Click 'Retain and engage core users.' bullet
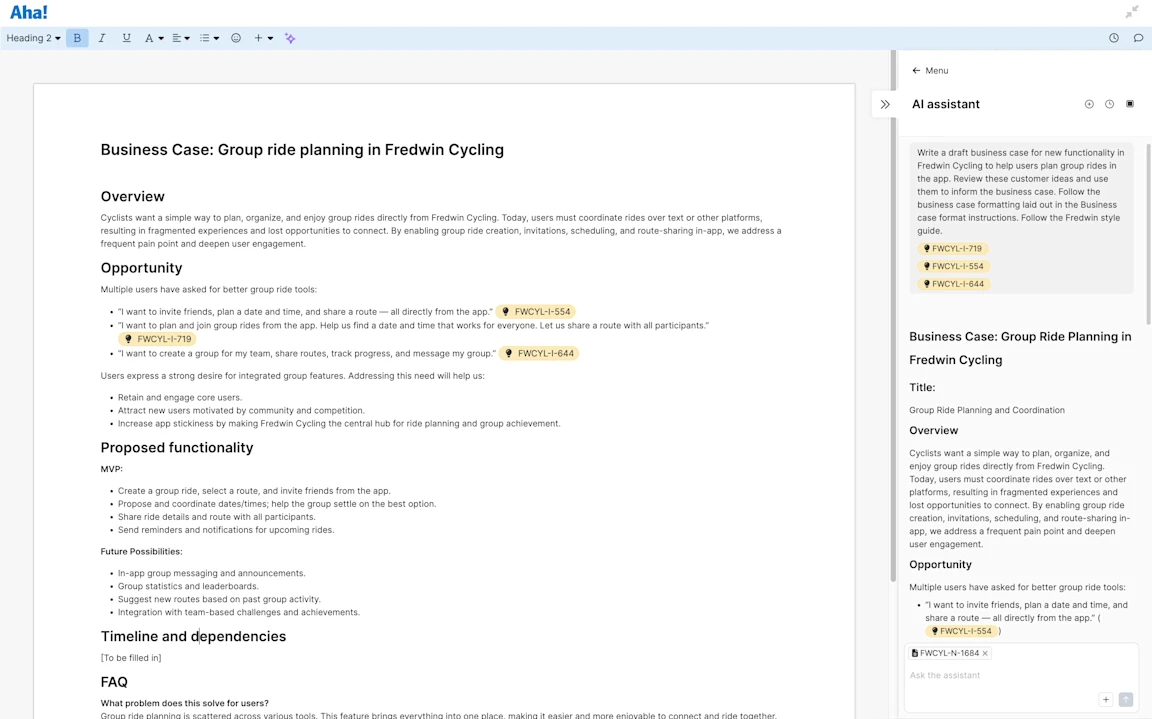 tap(180, 397)
